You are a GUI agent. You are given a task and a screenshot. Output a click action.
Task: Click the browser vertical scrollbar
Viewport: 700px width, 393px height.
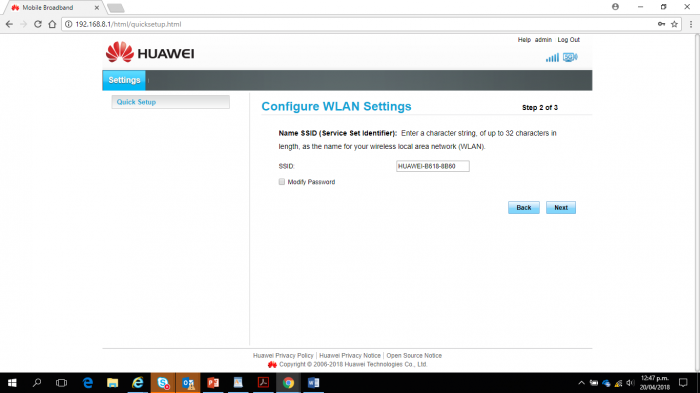coord(697,202)
